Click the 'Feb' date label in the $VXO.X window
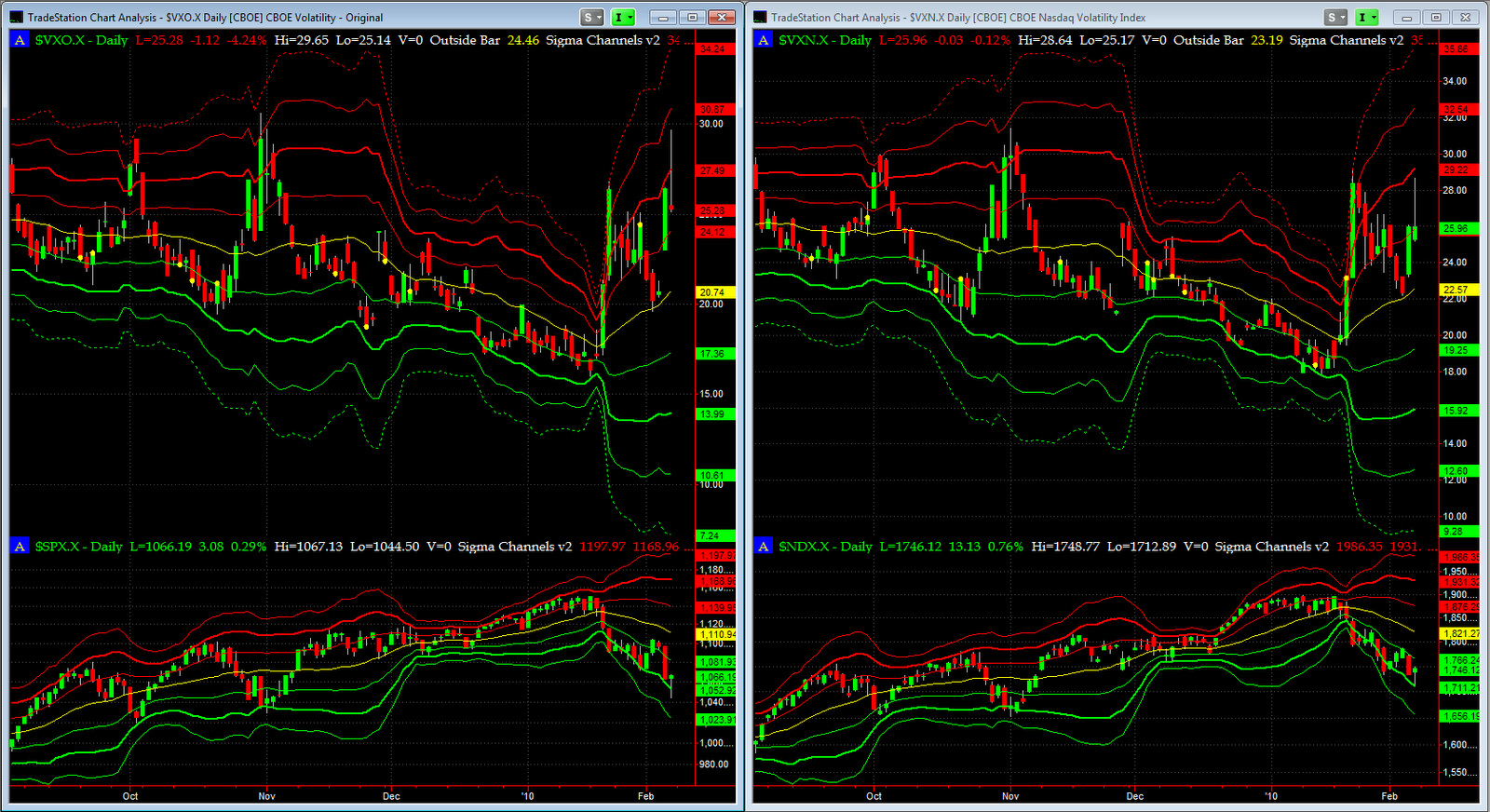Image resolution: width=1490 pixels, height=812 pixels. (x=645, y=796)
